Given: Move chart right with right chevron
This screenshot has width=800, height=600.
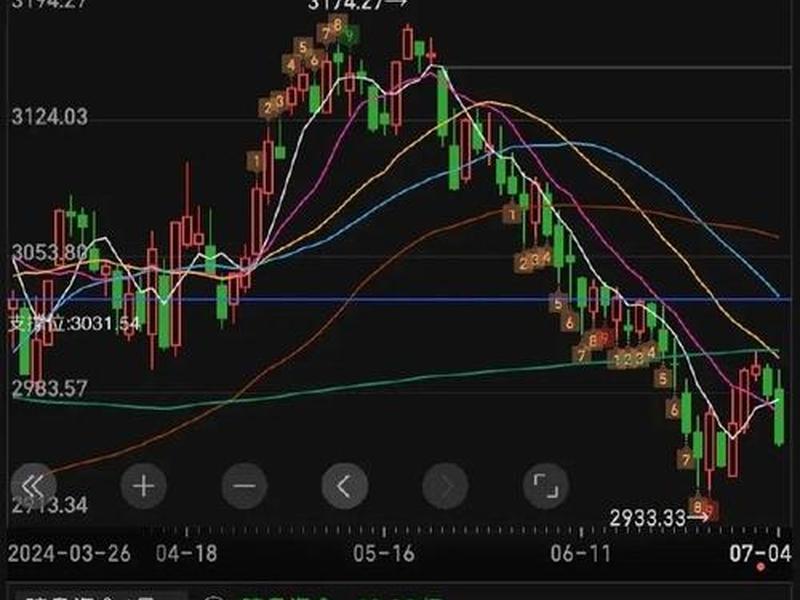Looking at the screenshot, I should pos(445,486).
